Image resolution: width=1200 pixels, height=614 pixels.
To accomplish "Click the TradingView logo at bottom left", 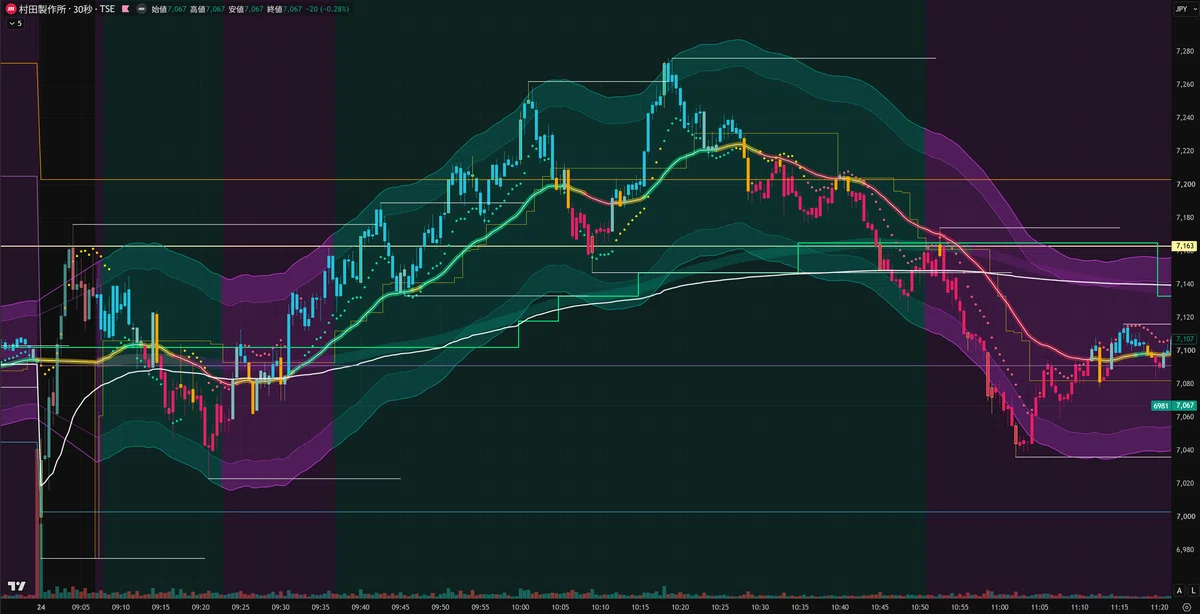I will (16, 586).
